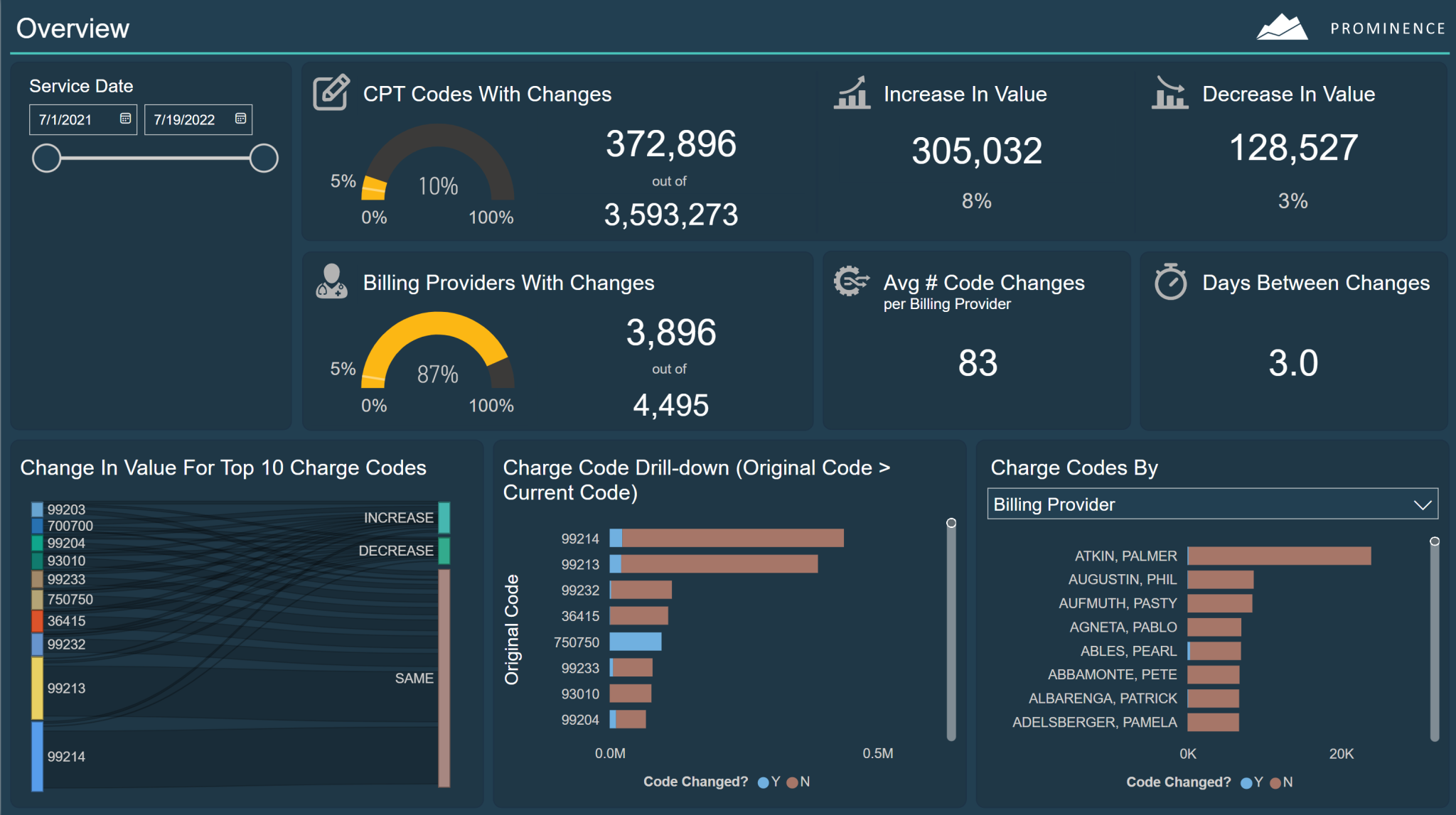Select the gear icon beside Avg # Code Changes
The image size is (1456, 815).
(851, 282)
